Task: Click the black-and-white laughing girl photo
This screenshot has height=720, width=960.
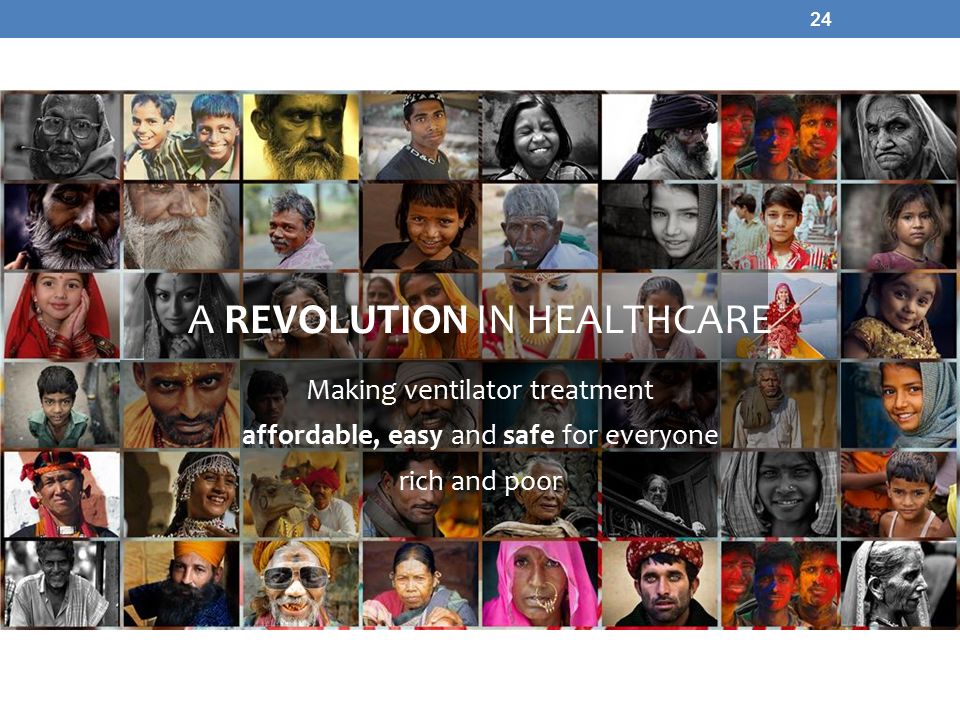Action: point(540,136)
